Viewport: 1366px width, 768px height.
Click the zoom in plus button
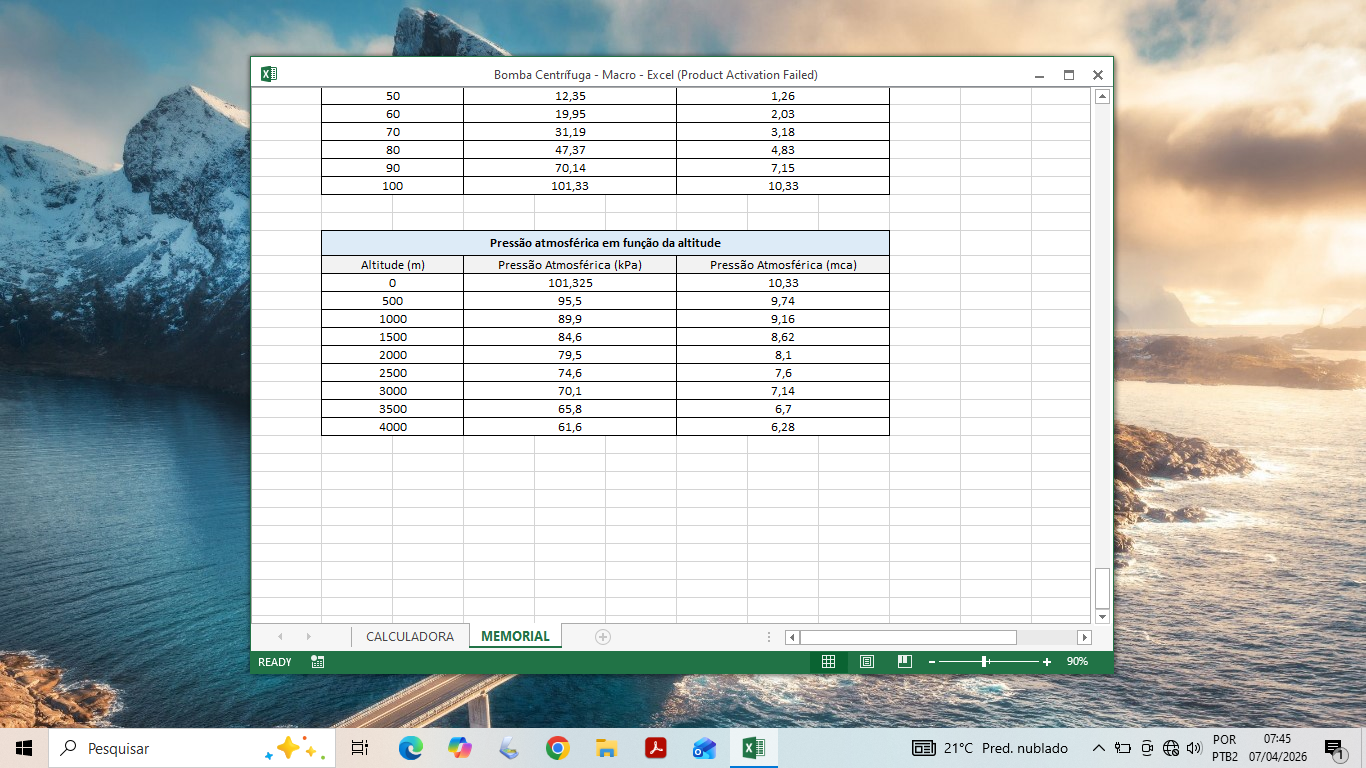(x=1047, y=662)
